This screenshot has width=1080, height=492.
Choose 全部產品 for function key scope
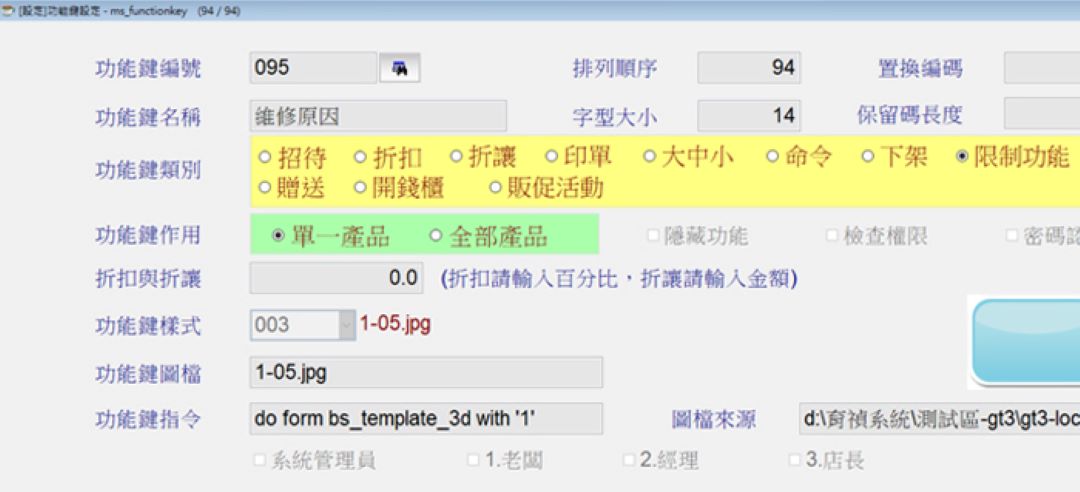[435, 236]
